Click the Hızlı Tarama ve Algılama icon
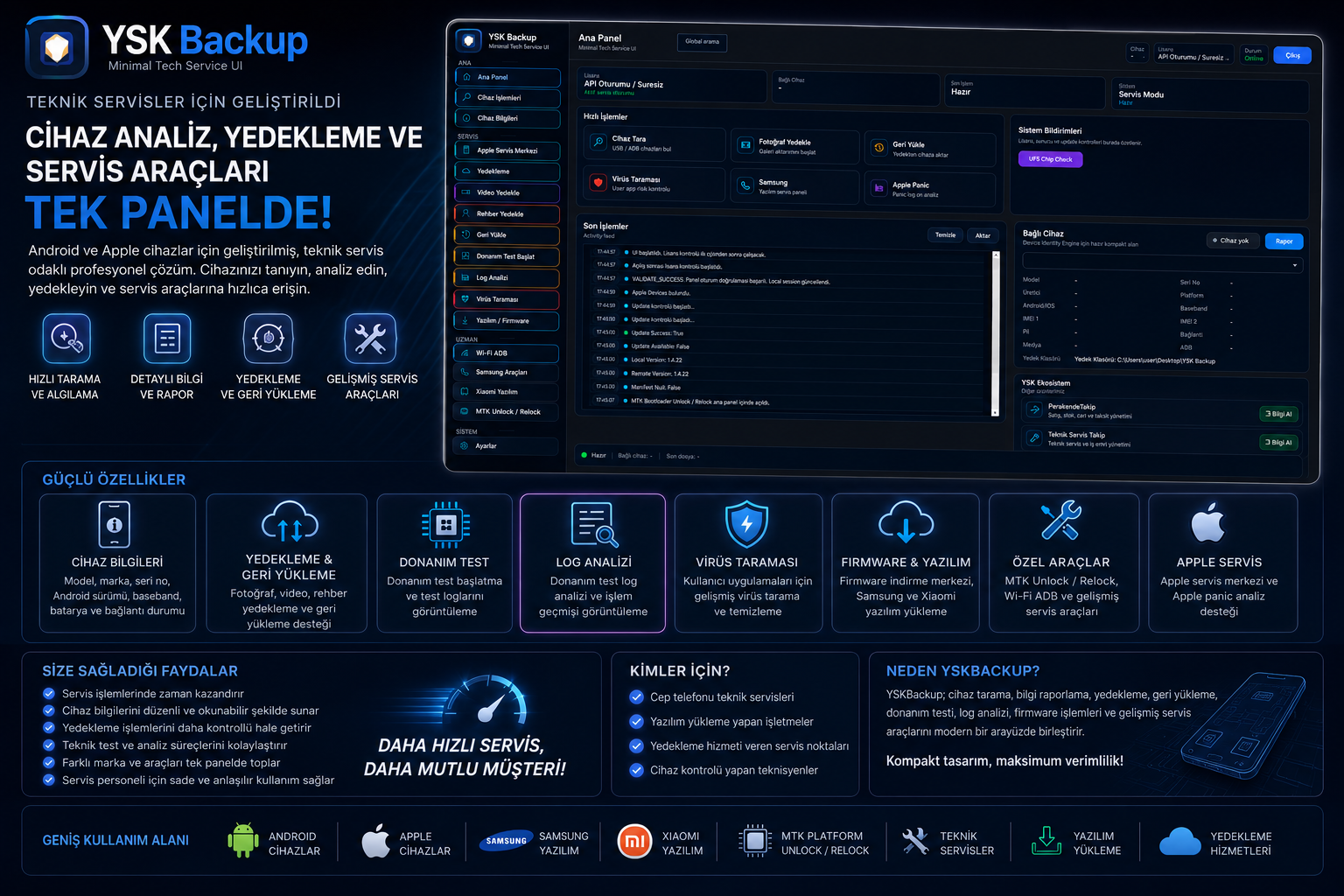Viewport: 1344px width, 896px height. pos(66,338)
